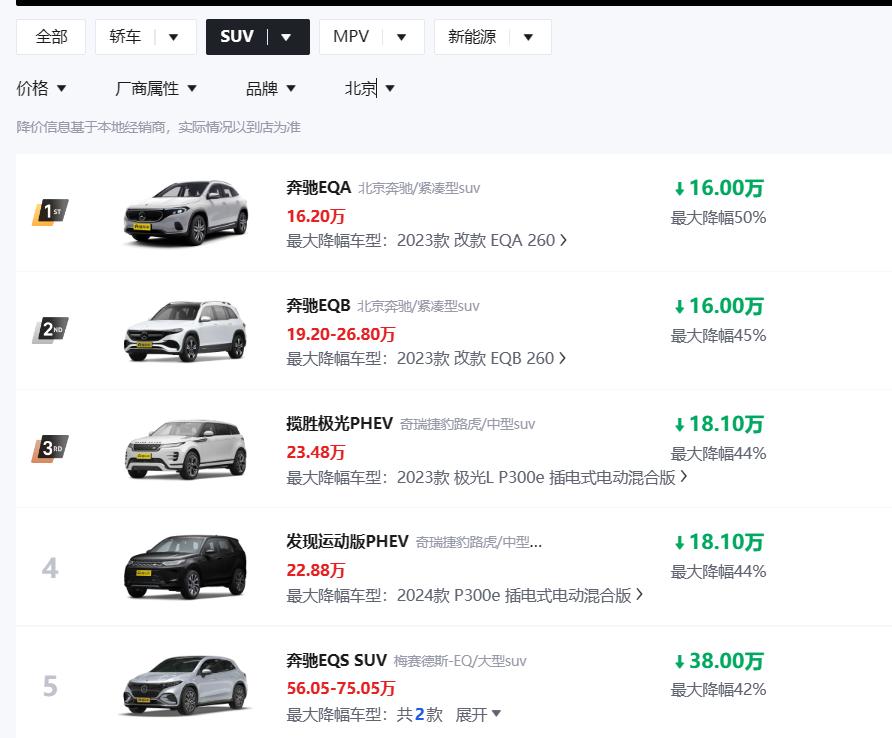Open the 品牌 filter dropdown
The width and height of the screenshot is (892, 738).
coord(271,88)
